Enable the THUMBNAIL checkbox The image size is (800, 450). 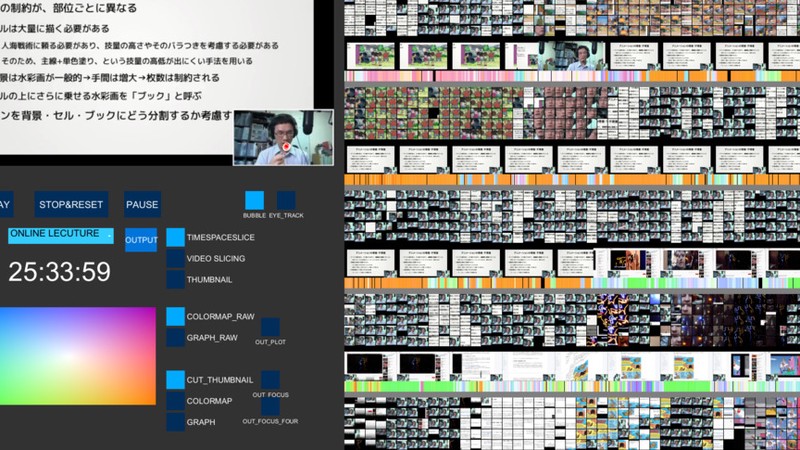coord(176,280)
